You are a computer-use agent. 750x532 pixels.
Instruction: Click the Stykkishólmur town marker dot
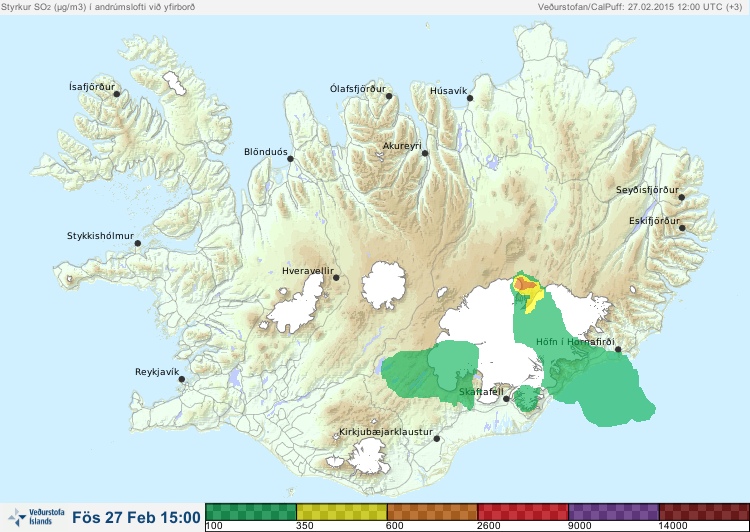tap(138, 244)
